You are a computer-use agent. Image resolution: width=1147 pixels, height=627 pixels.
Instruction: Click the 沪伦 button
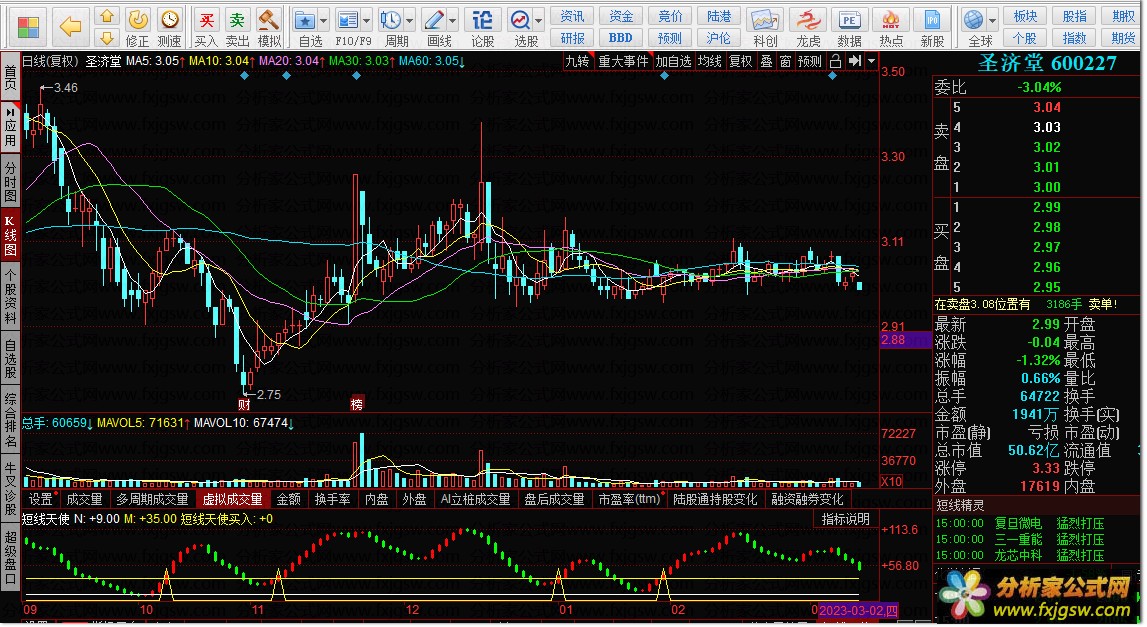[719, 37]
